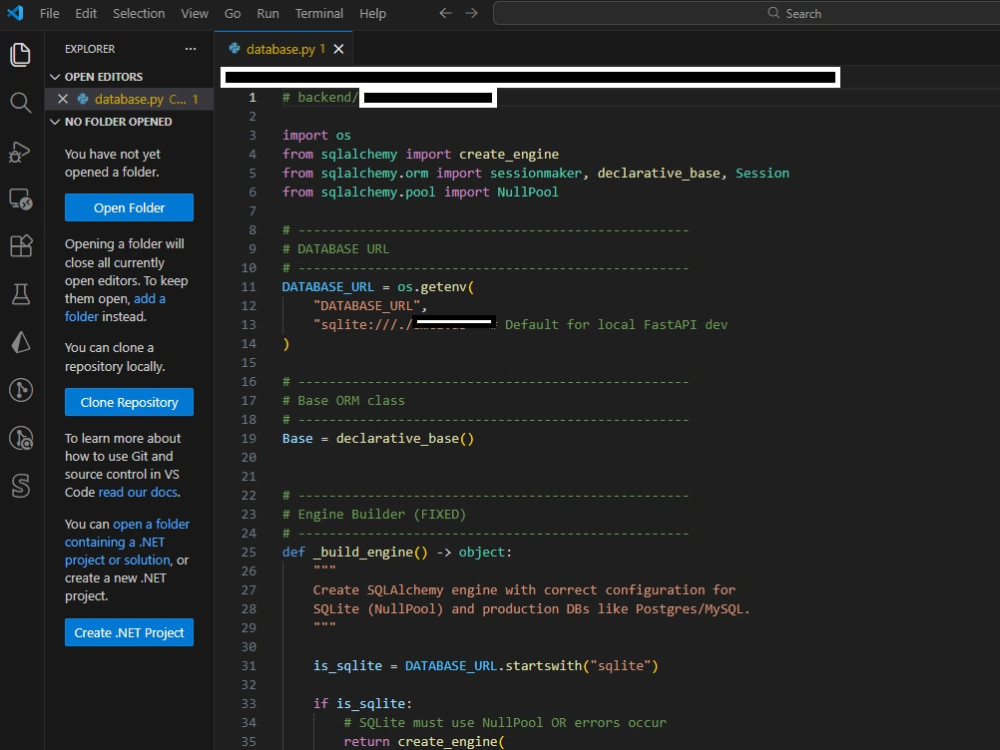
Task: Collapse the No Folder Opened section
Action: 55,122
